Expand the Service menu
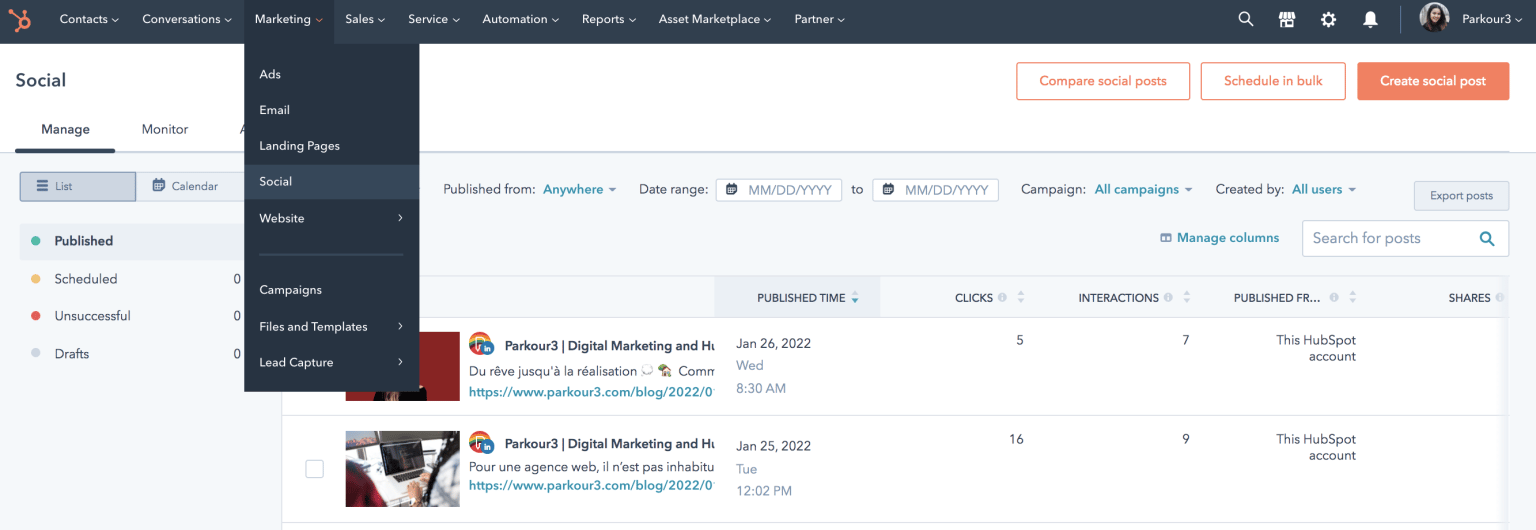The image size is (1536, 530). point(434,19)
